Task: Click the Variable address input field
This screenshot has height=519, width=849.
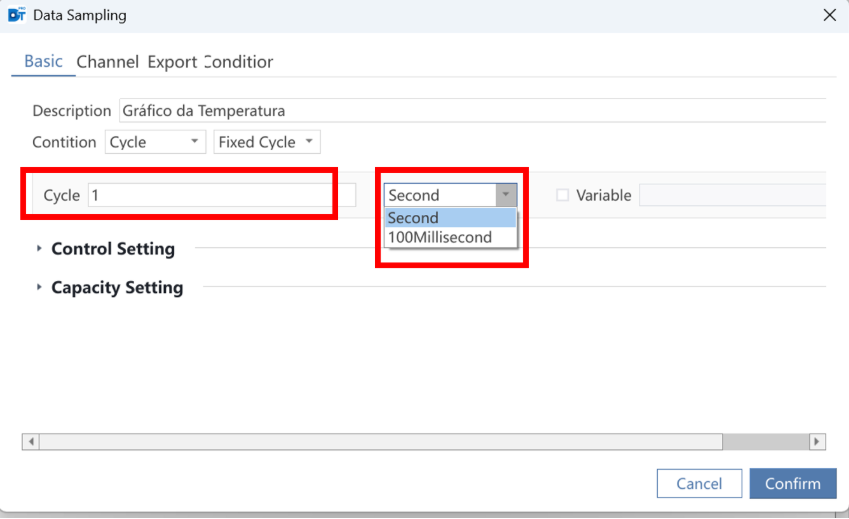Action: tap(733, 195)
